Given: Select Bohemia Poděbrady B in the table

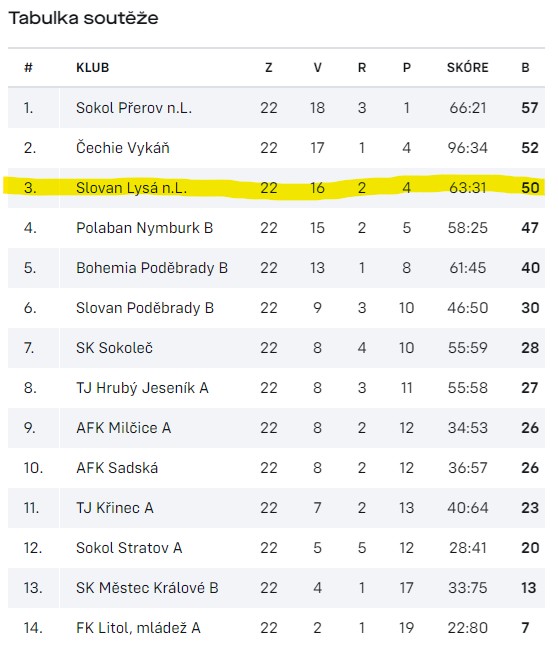Looking at the screenshot, I should click(152, 268).
